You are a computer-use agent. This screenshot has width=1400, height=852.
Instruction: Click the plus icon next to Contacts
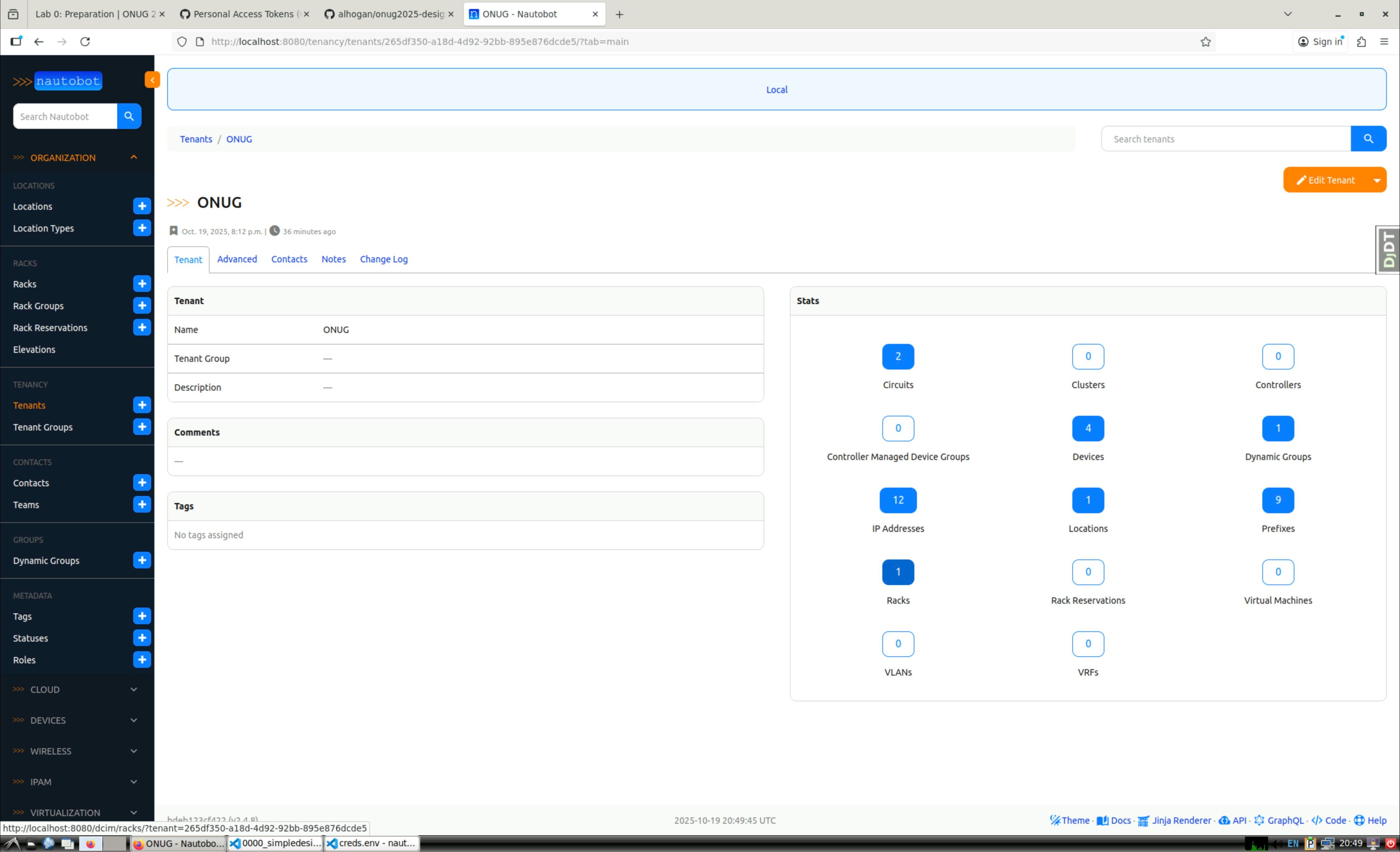point(142,483)
